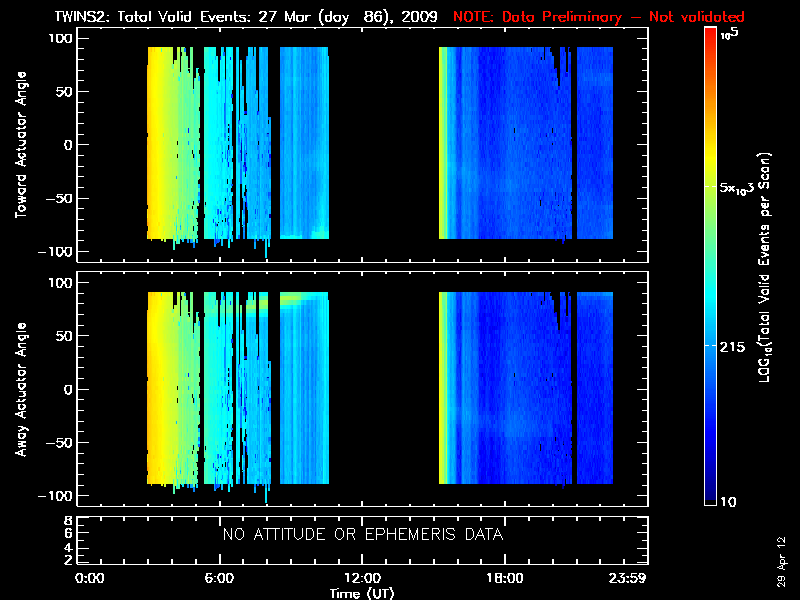Click the 18:00 tick on the time axis
The height and width of the screenshot is (600, 800).
[x=504, y=578]
